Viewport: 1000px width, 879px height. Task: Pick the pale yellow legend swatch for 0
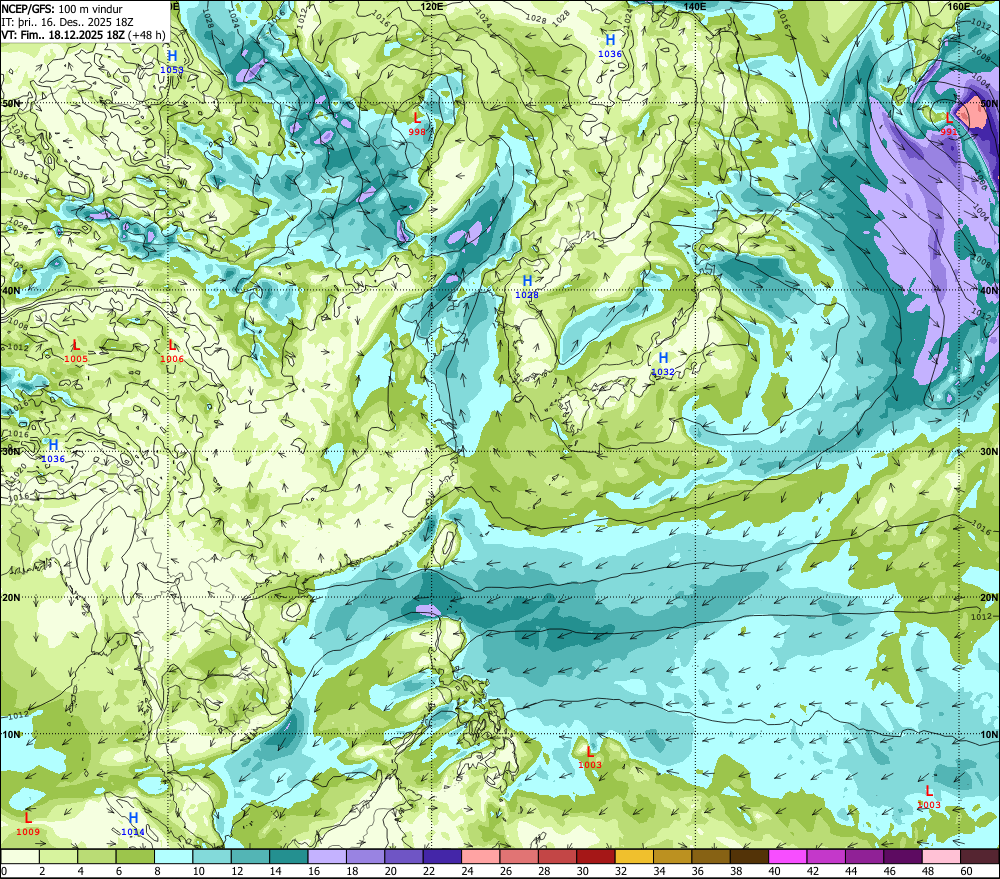pyautogui.click(x=20, y=856)
